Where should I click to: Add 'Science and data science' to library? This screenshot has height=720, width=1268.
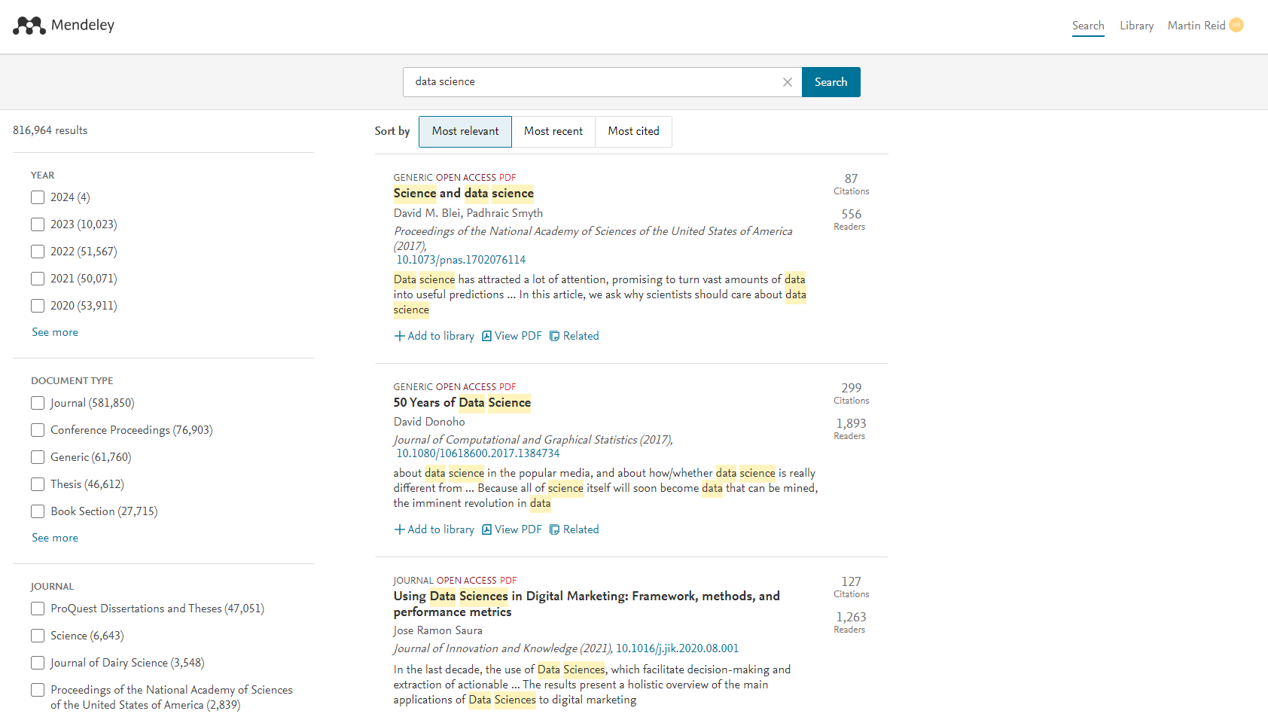pos(434,336)
